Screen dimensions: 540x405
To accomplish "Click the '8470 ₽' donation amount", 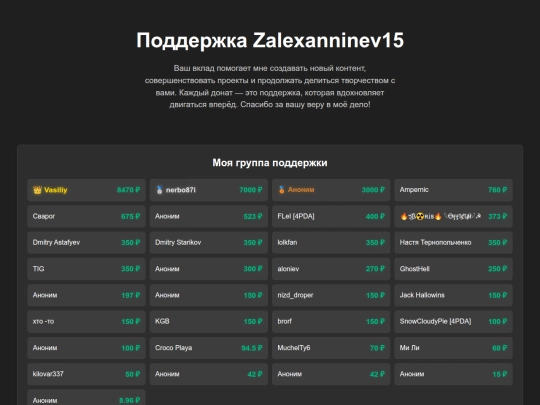I will 128,190.
